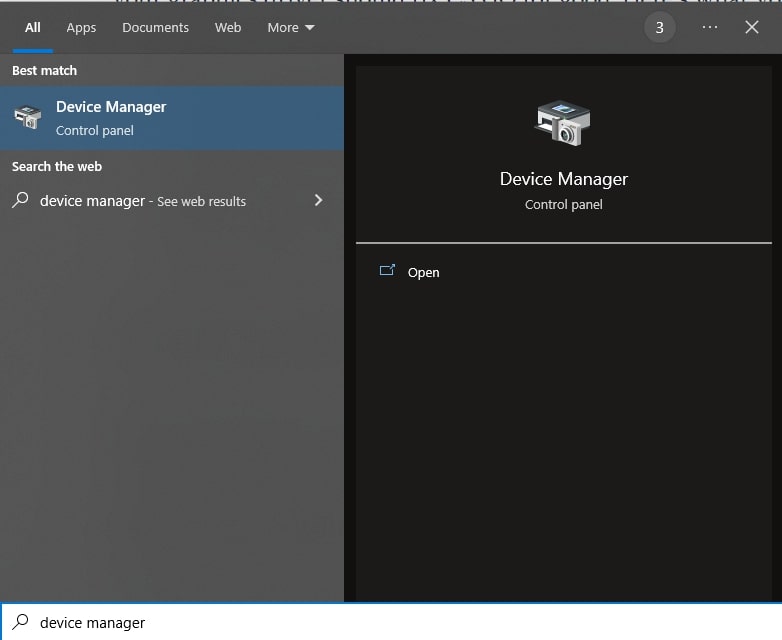The height and width of the screenshot is (640, 782).
Task: Click the large Device Manager icon in preview pane
Action: pos(563,124)
